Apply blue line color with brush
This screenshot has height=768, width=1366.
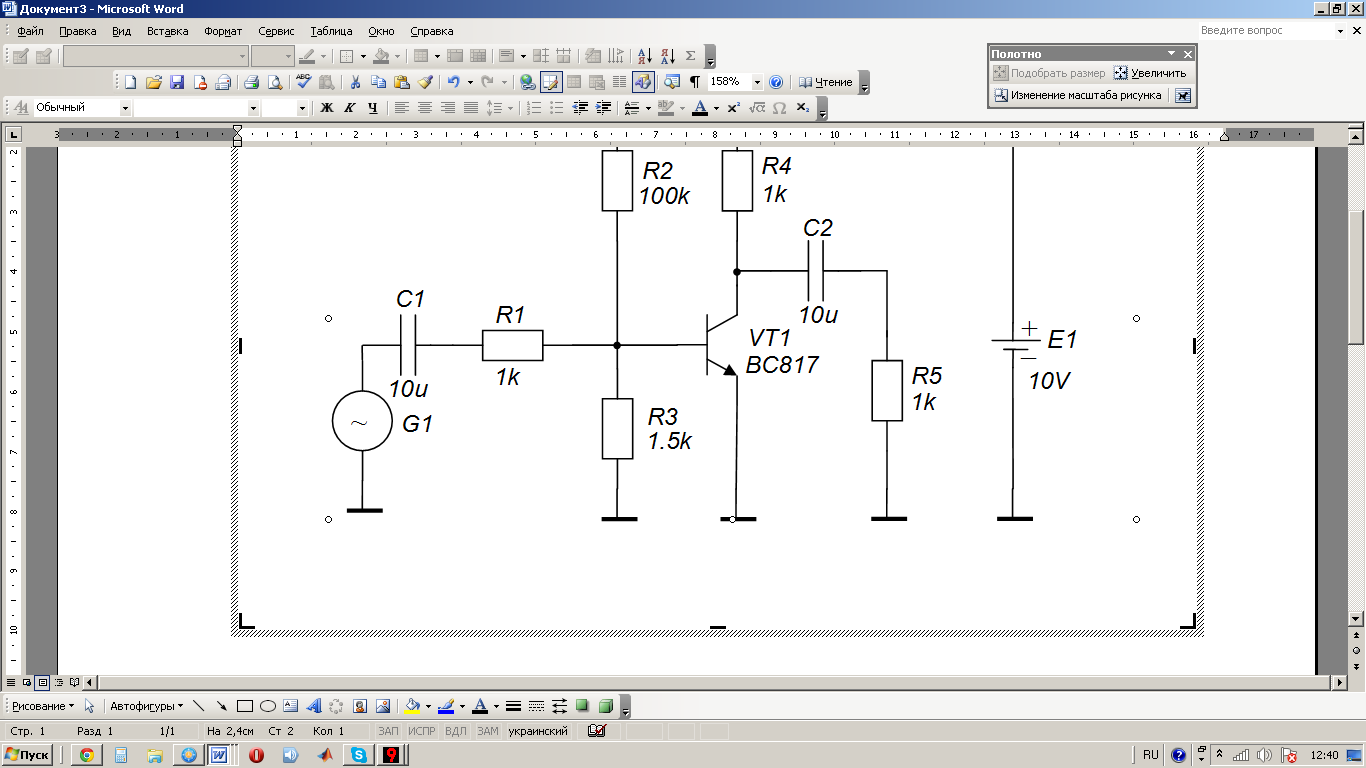tap(445, 706)
